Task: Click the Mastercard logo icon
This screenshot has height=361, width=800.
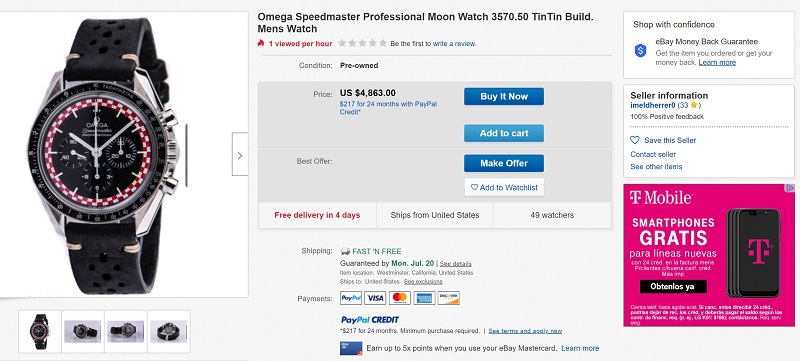Action: pos(400,298)
